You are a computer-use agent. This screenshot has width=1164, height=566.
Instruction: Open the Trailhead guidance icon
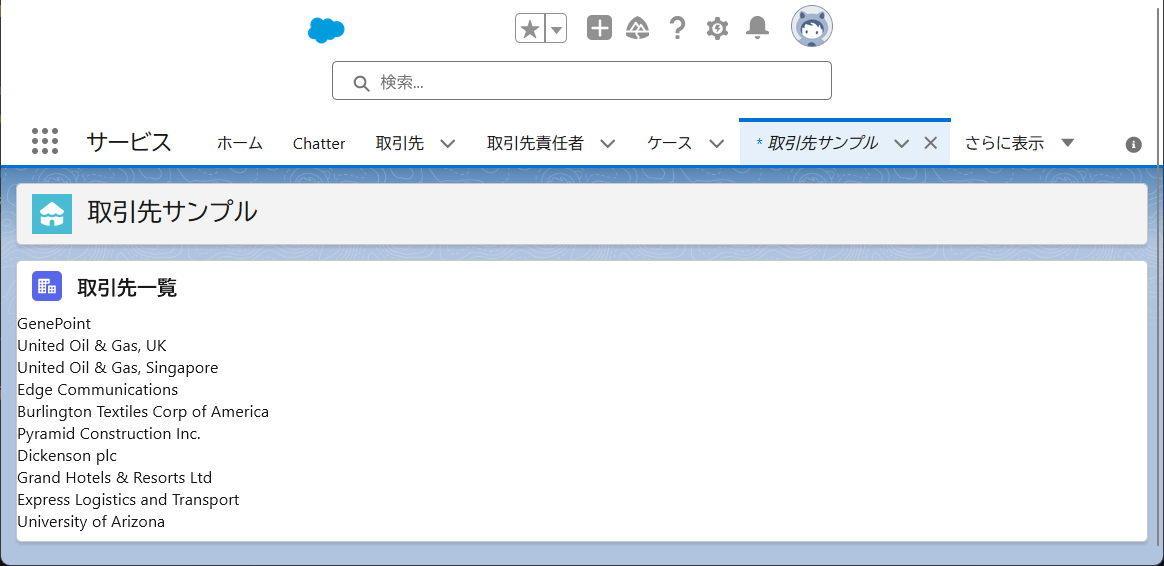tap(638, 29)
